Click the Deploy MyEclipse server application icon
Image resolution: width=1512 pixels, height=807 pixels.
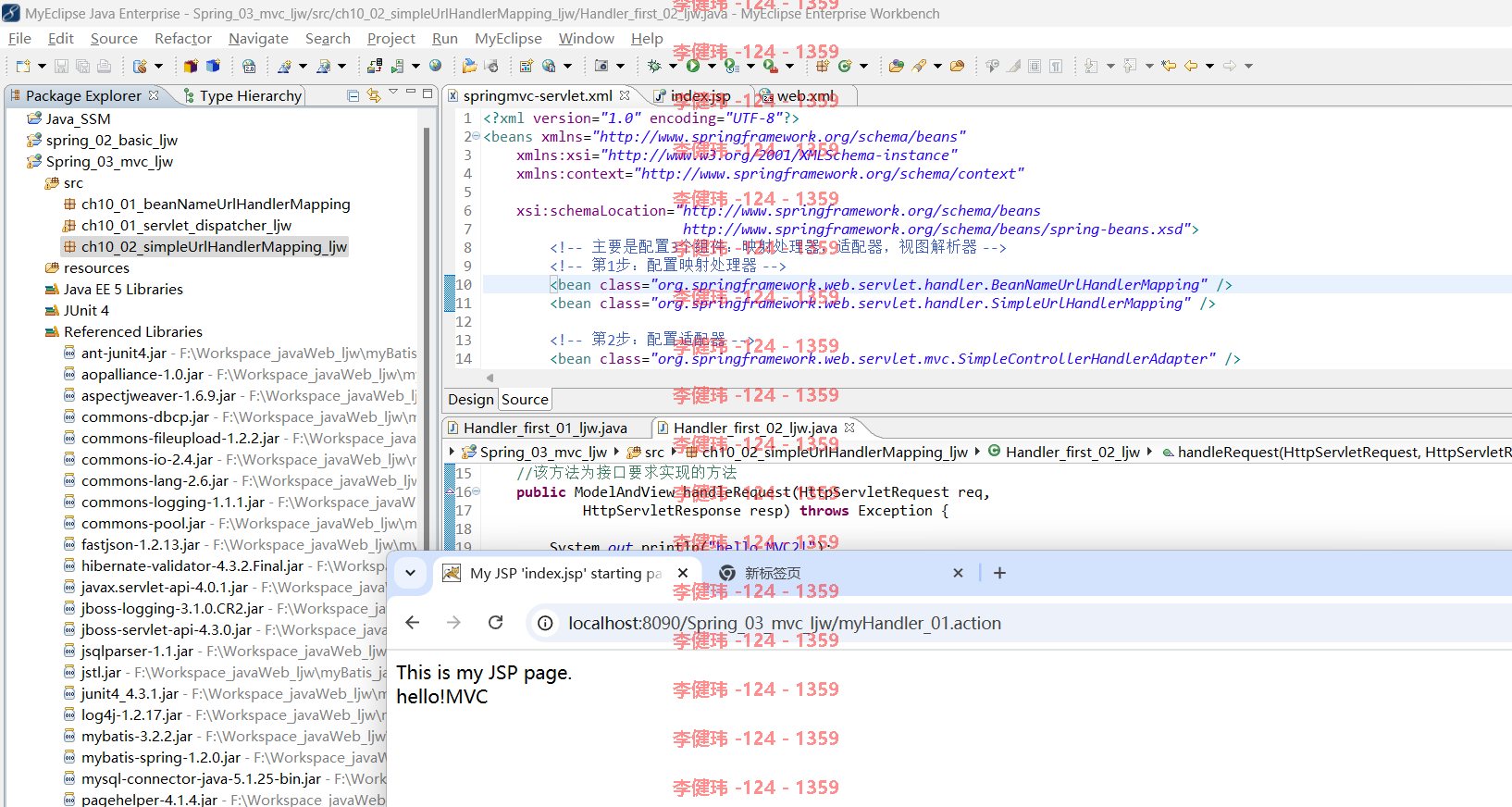[x=374, y=66]
